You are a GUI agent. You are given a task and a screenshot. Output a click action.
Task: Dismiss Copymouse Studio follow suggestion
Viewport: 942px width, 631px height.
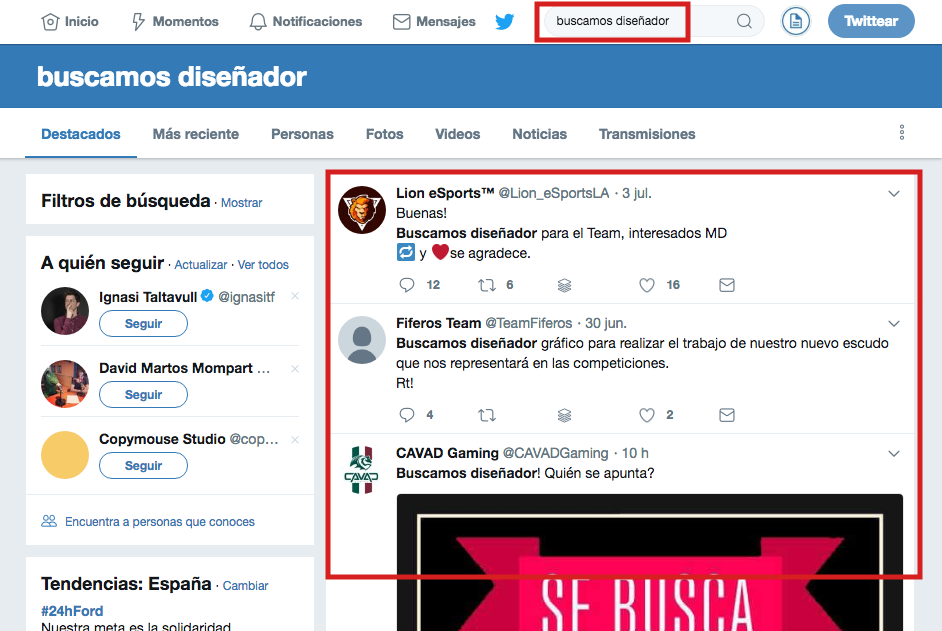(x=294, y=439)
